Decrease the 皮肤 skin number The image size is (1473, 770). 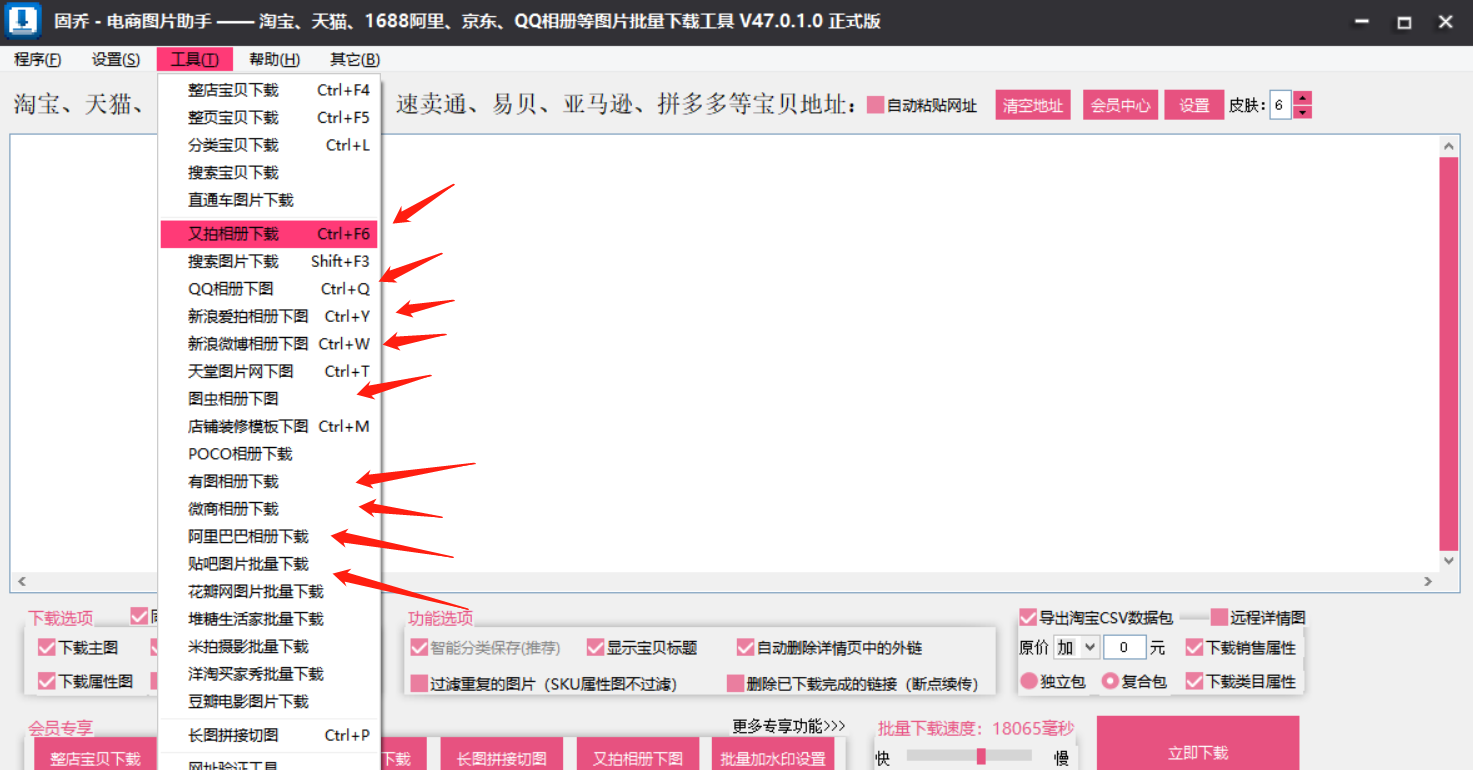[1302, 112]
